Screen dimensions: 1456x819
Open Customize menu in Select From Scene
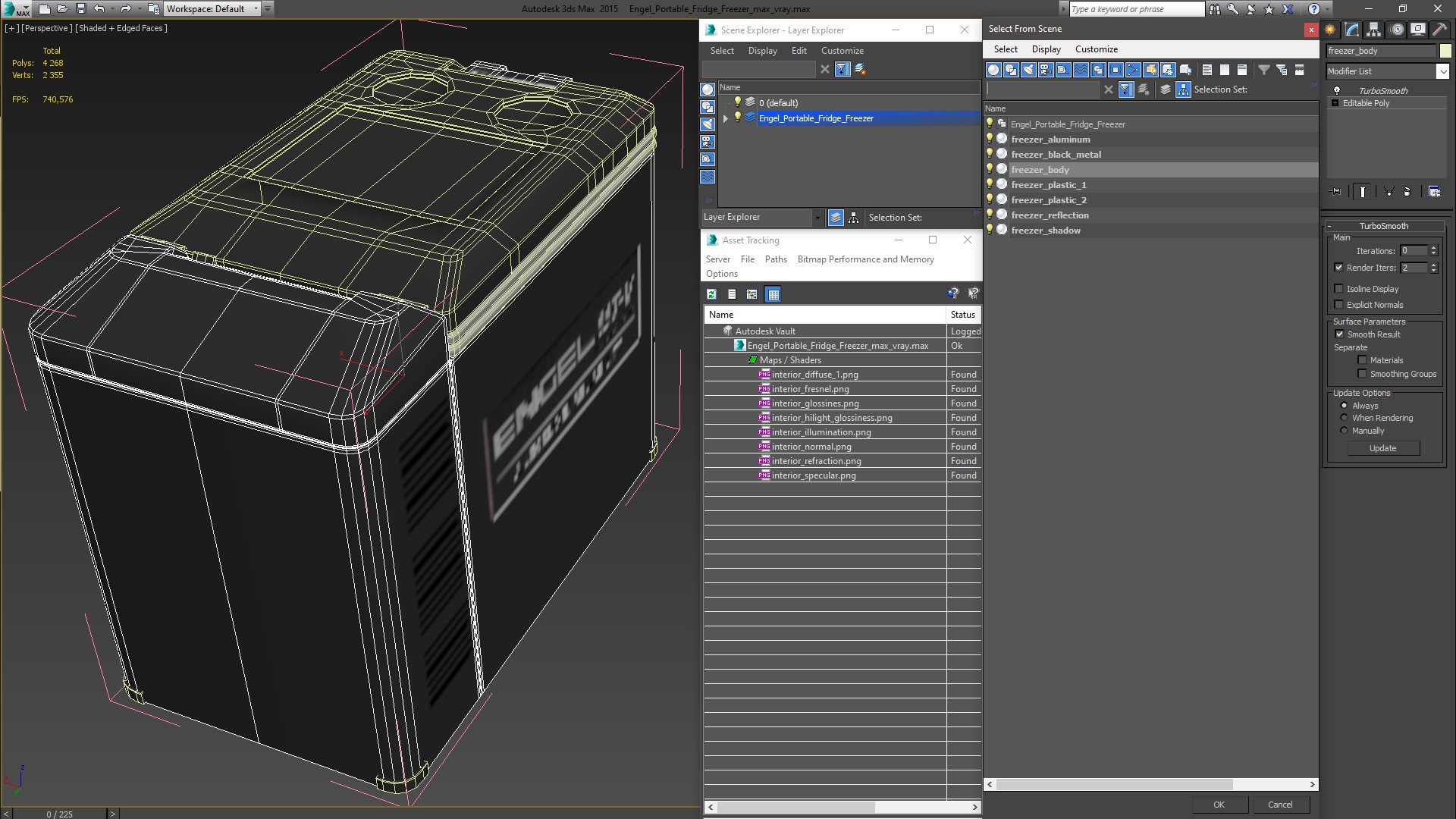coord(1096,49)
